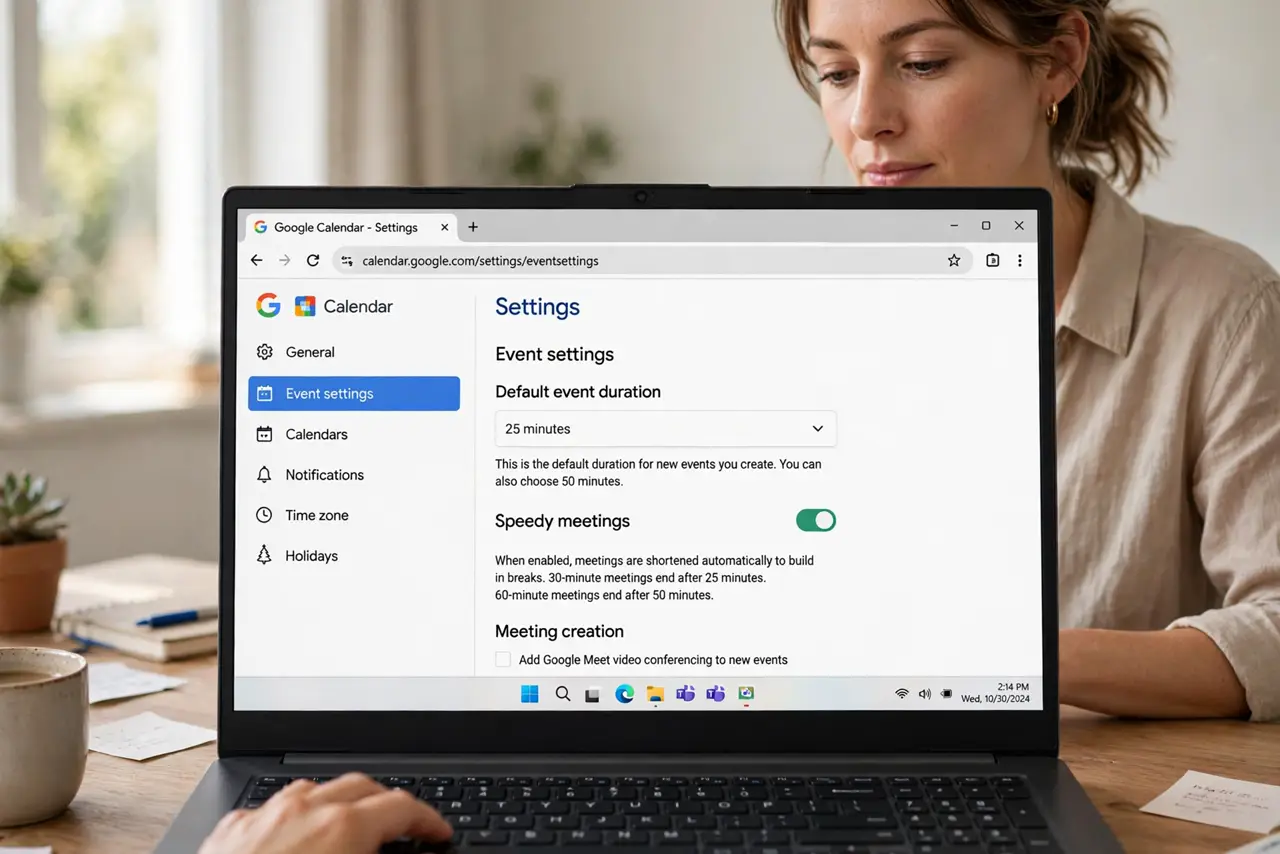Bookmark this page with the star icon
The height and width of the screenshot is (854, 1280).
(x=954, y=260)
